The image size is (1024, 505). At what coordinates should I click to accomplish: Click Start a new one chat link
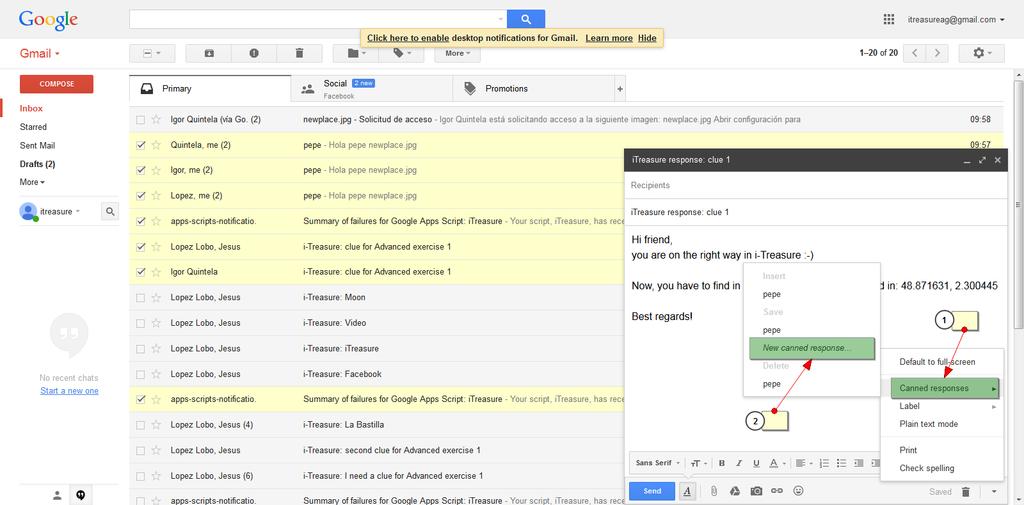(69, 391)
